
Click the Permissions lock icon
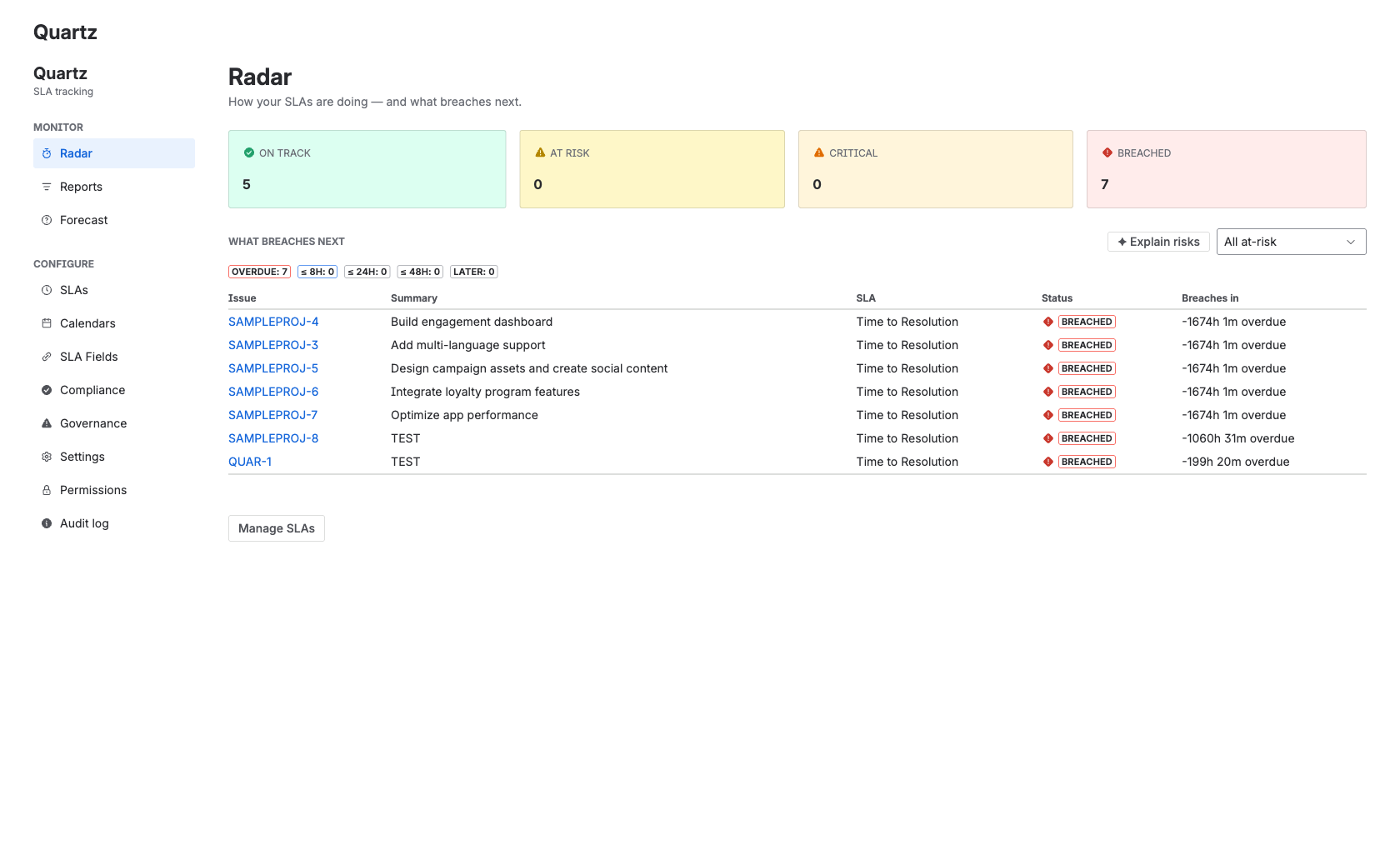(47, 490)
